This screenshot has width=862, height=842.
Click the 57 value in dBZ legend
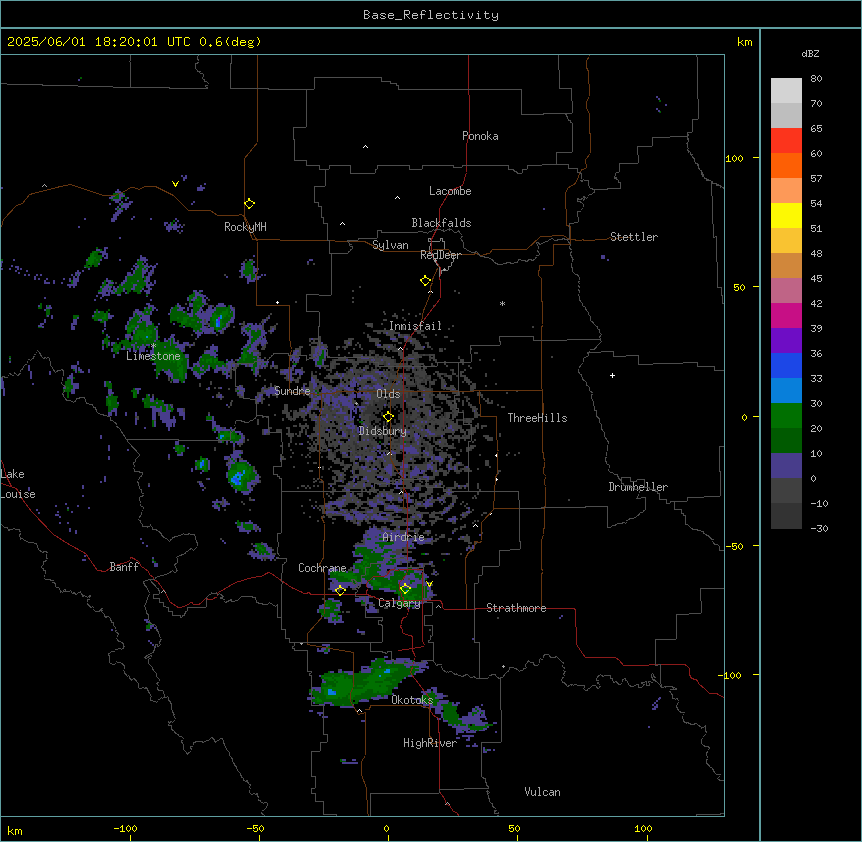(816, 179)
